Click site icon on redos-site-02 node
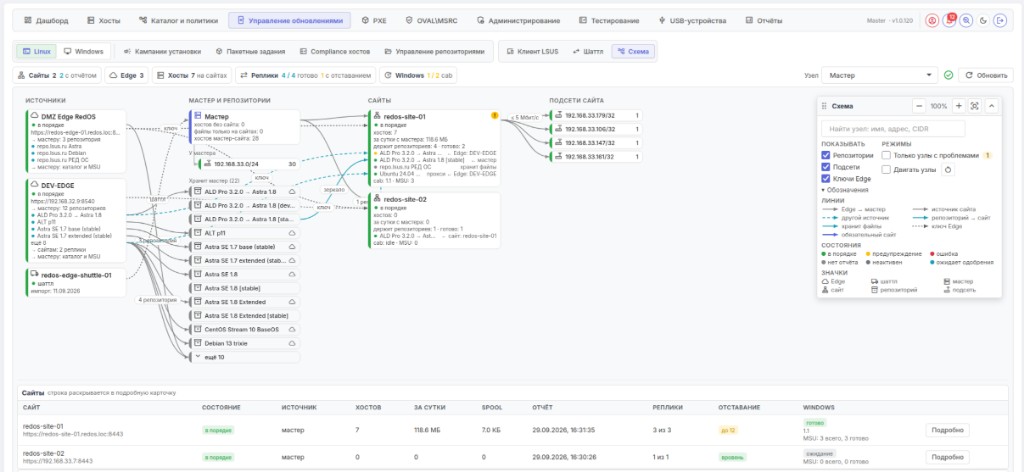Viewport: 1024px width, 472px height. click(x=377, y=199)
